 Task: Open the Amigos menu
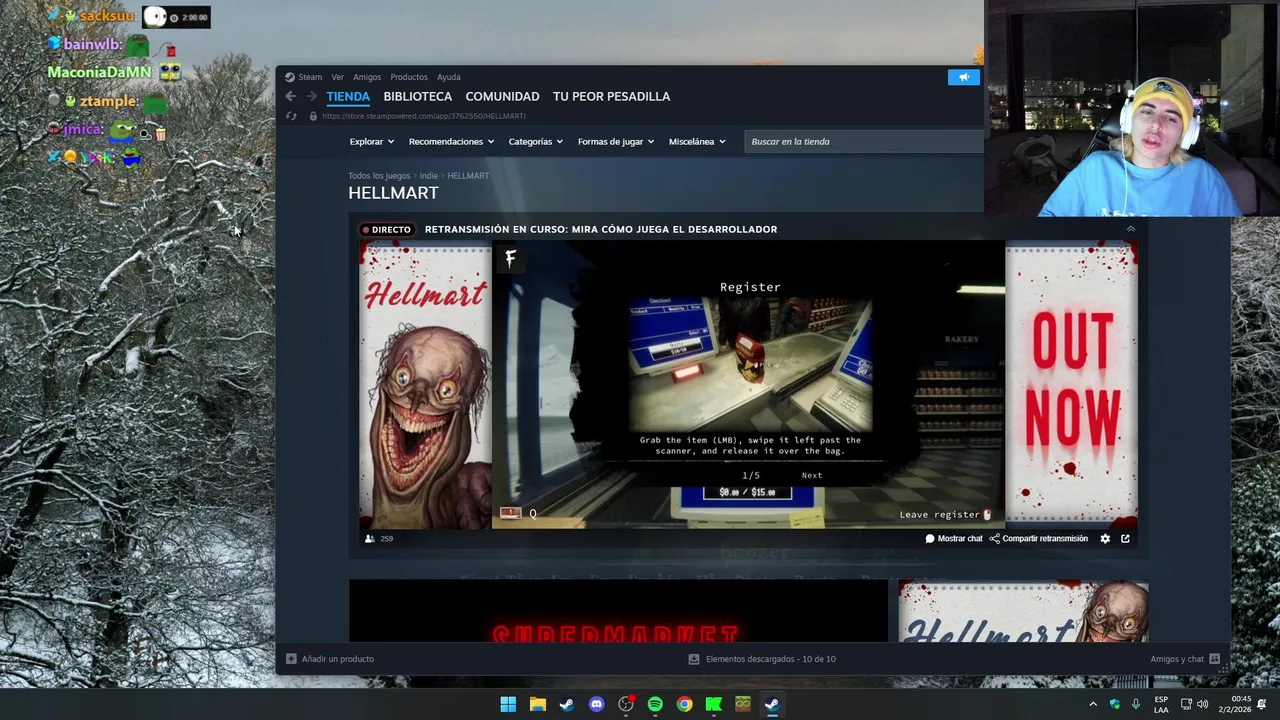[367, 77]
